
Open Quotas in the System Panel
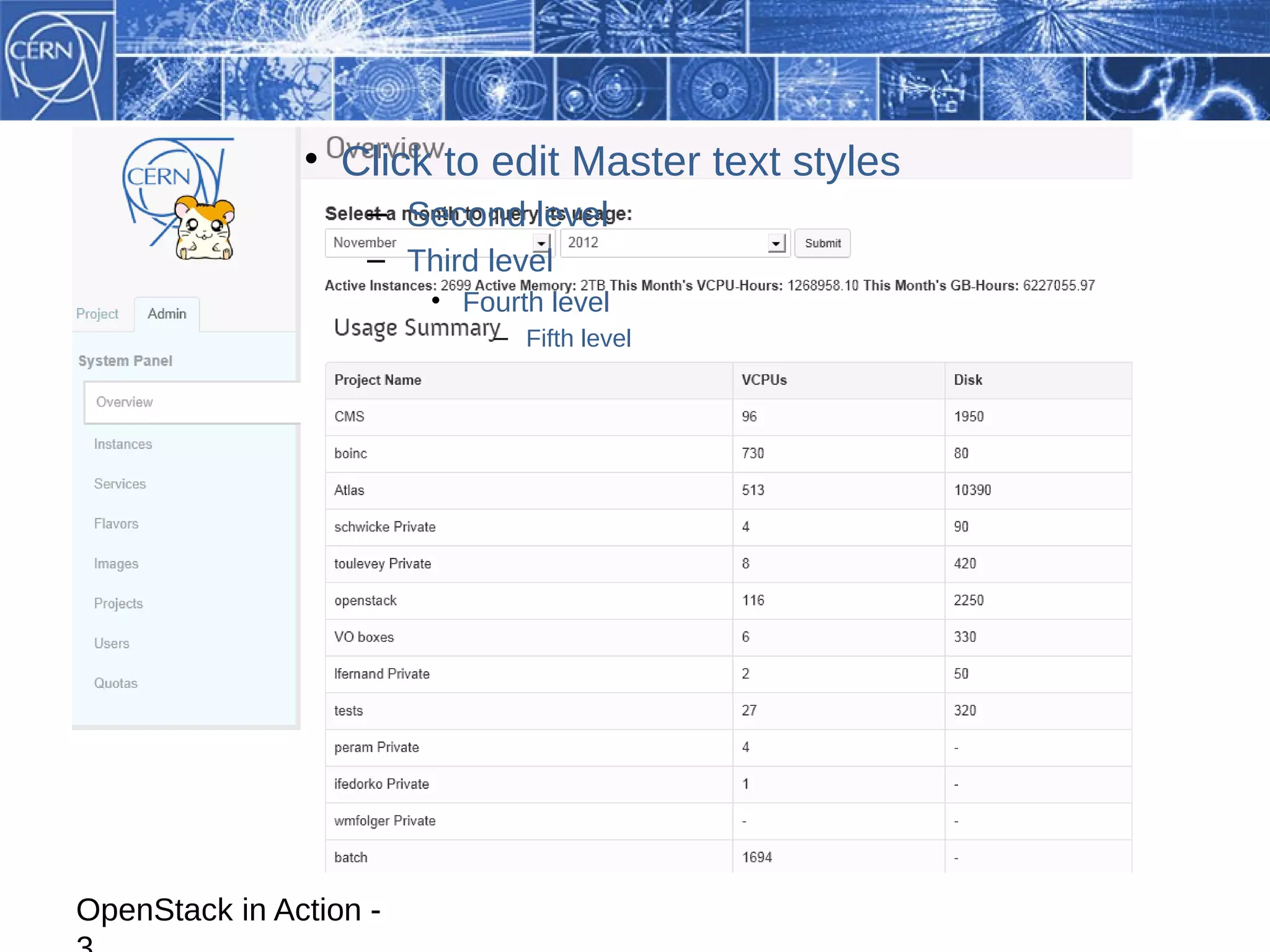[x=116, y=684]
